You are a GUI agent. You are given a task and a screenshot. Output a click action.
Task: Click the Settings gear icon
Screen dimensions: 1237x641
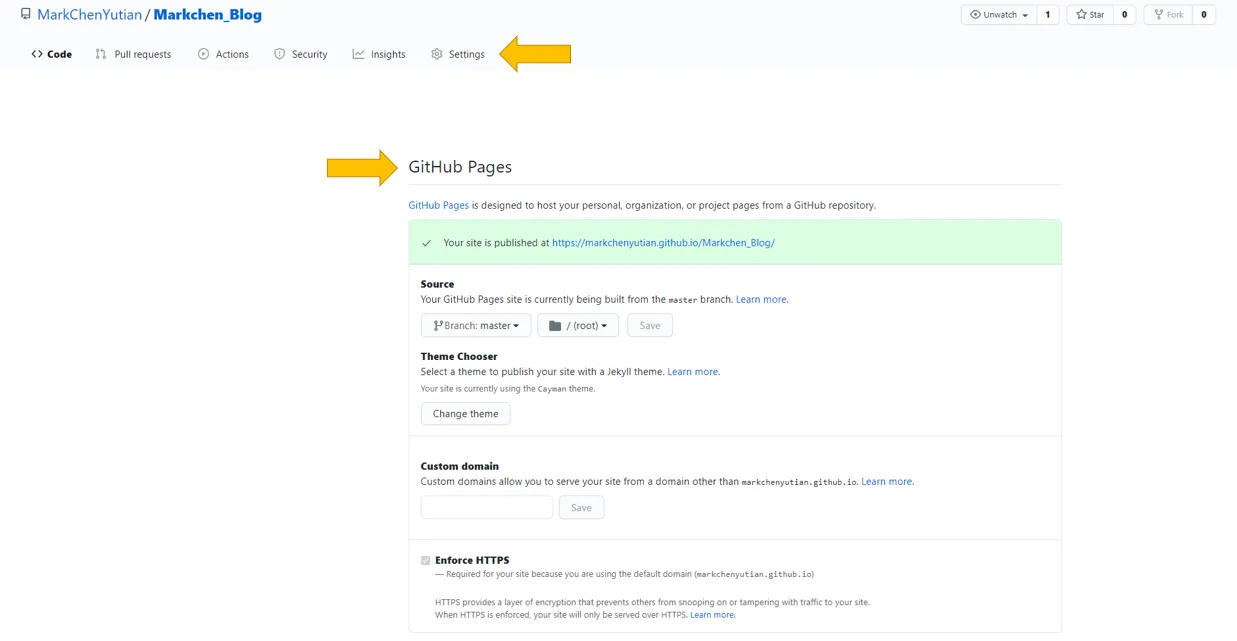437,54
